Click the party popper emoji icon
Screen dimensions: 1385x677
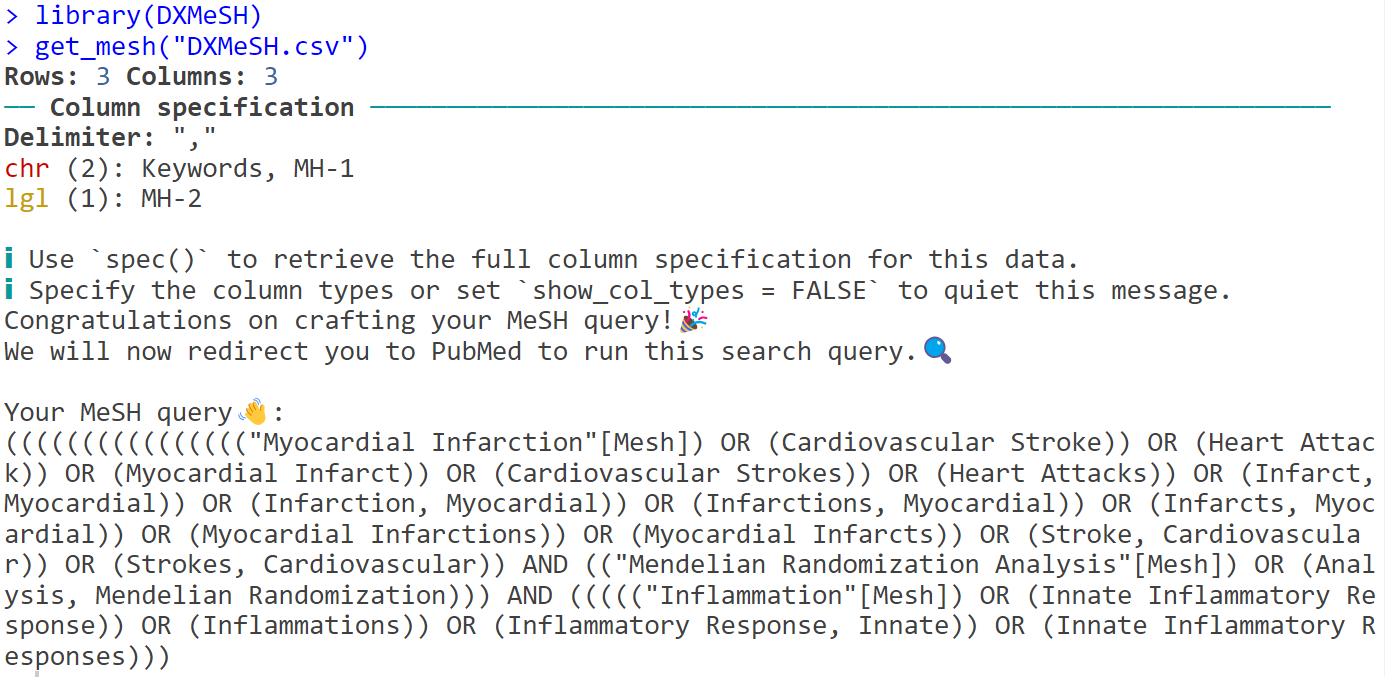(x=692, y=321)
